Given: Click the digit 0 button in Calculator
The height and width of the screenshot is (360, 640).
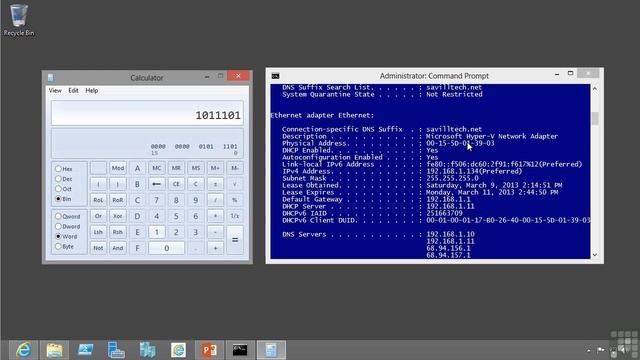Looking at the screenshot, I should [166, 248].
